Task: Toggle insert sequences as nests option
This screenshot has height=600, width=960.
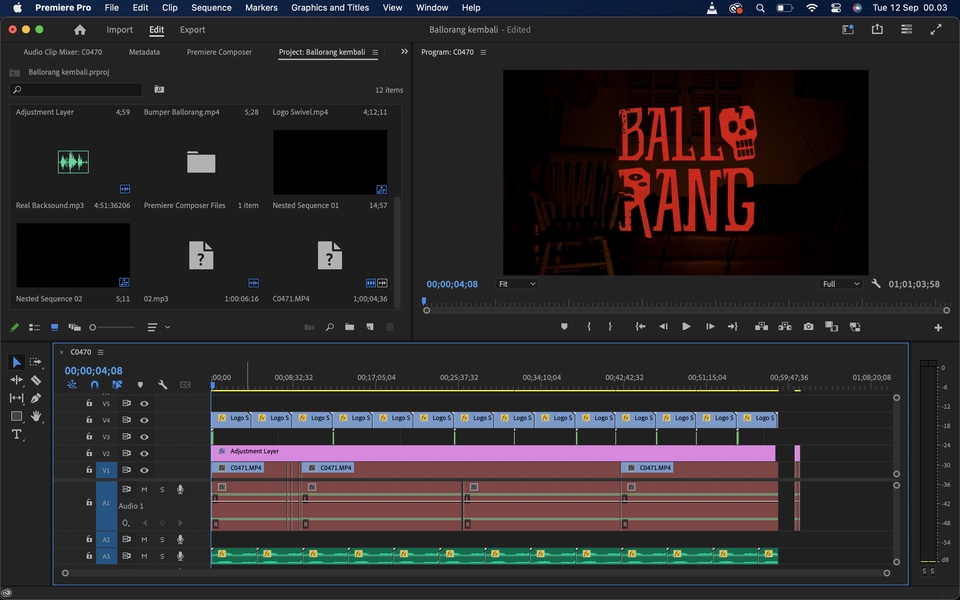Action: [x=72, y=384]
